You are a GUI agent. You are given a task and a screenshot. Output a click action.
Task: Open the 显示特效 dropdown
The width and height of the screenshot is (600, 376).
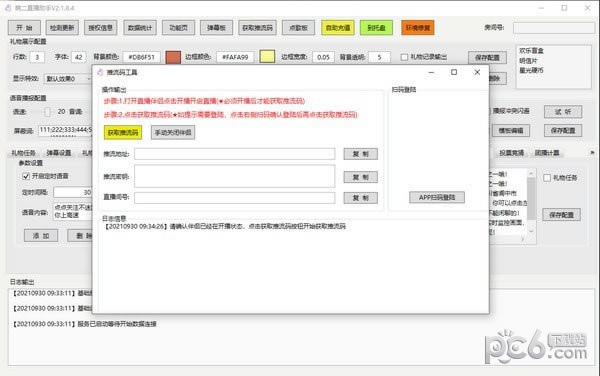67,79
